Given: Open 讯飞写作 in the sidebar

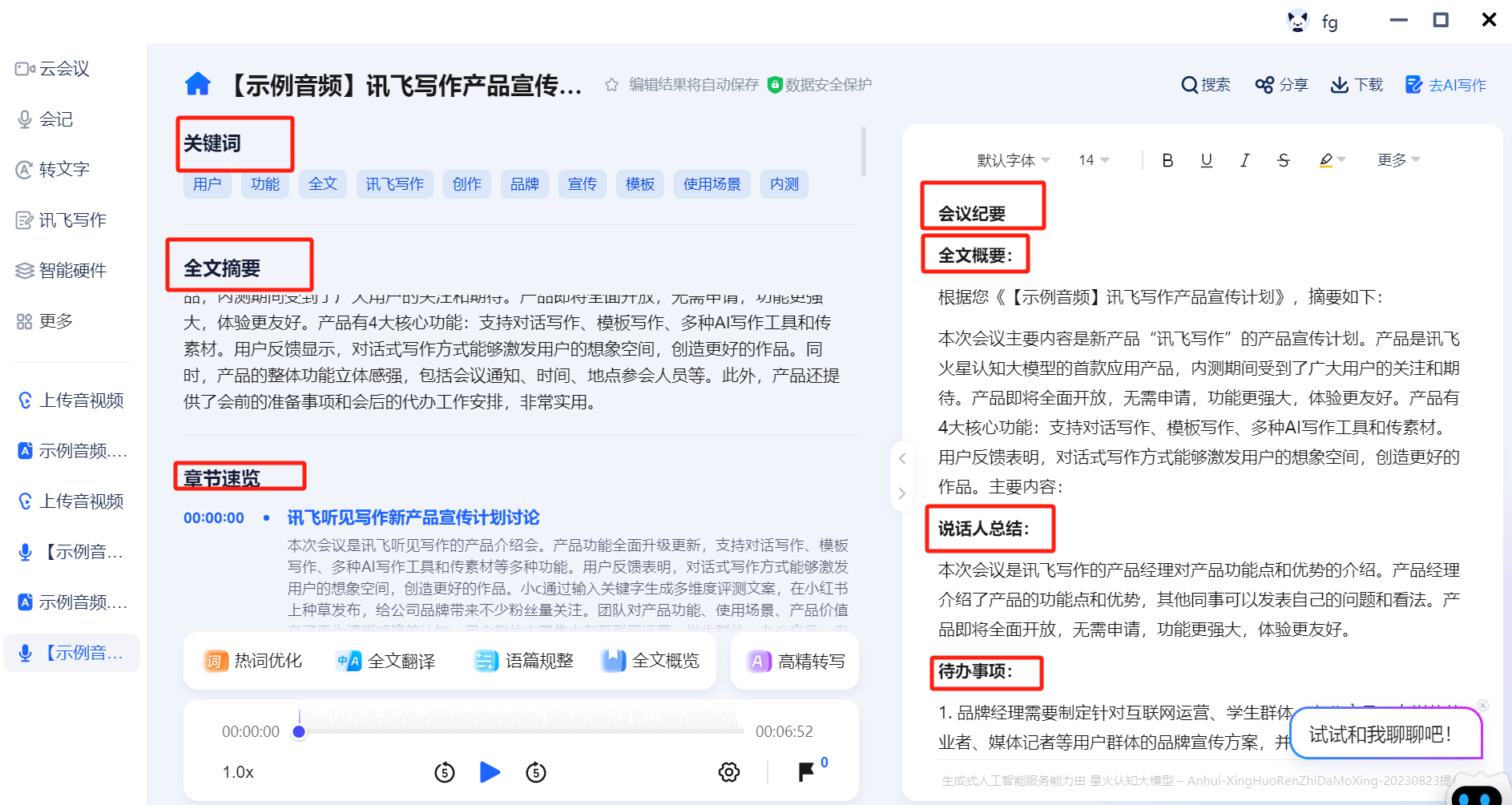Looking at the screenshot, I should click(x=61, y=220).
